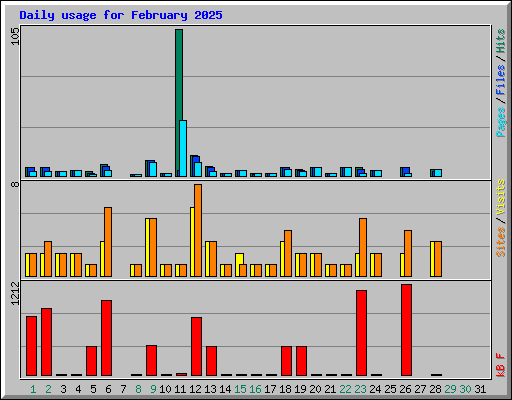Click day label 28 on the x-axis

click(x=435, y=389)
